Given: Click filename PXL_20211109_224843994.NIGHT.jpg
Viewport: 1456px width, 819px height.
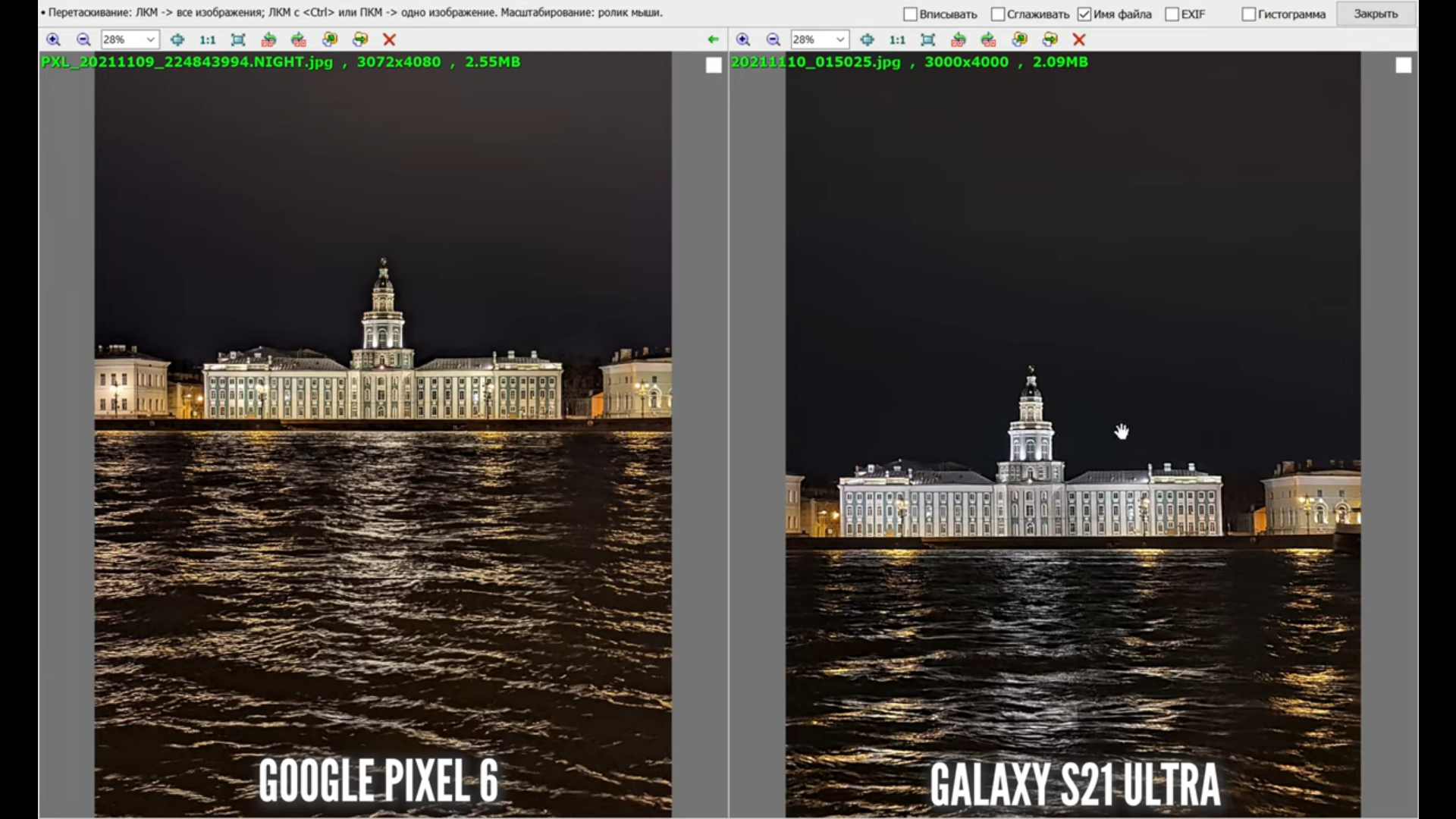Looking at the screenshot, I should click(187, 62).
